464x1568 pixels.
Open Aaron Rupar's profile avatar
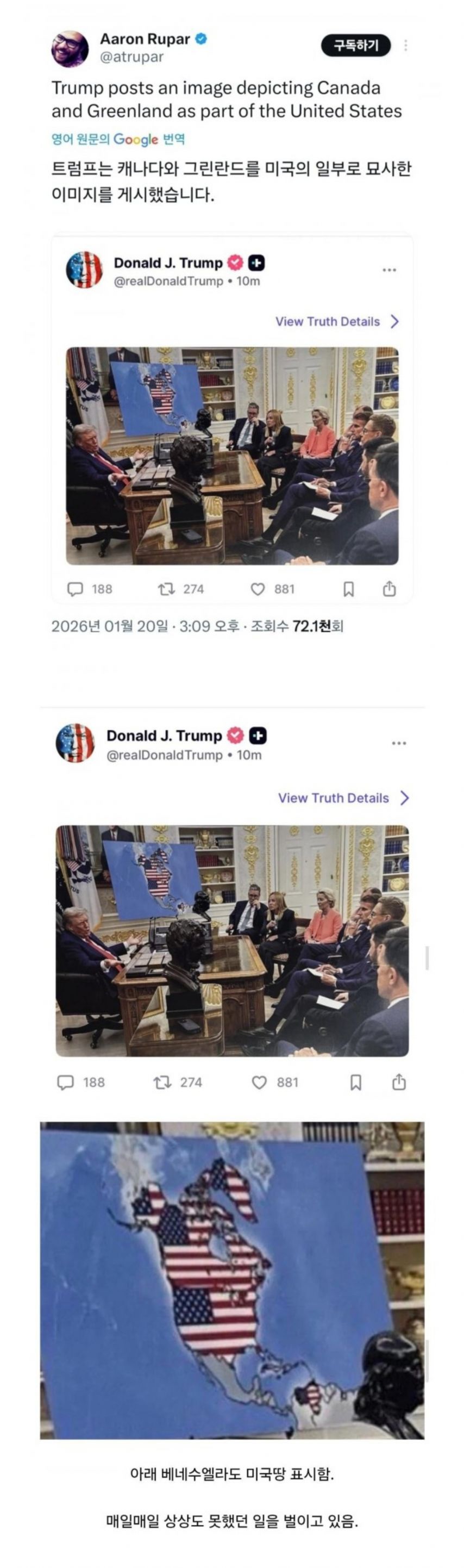click(70, 48)
